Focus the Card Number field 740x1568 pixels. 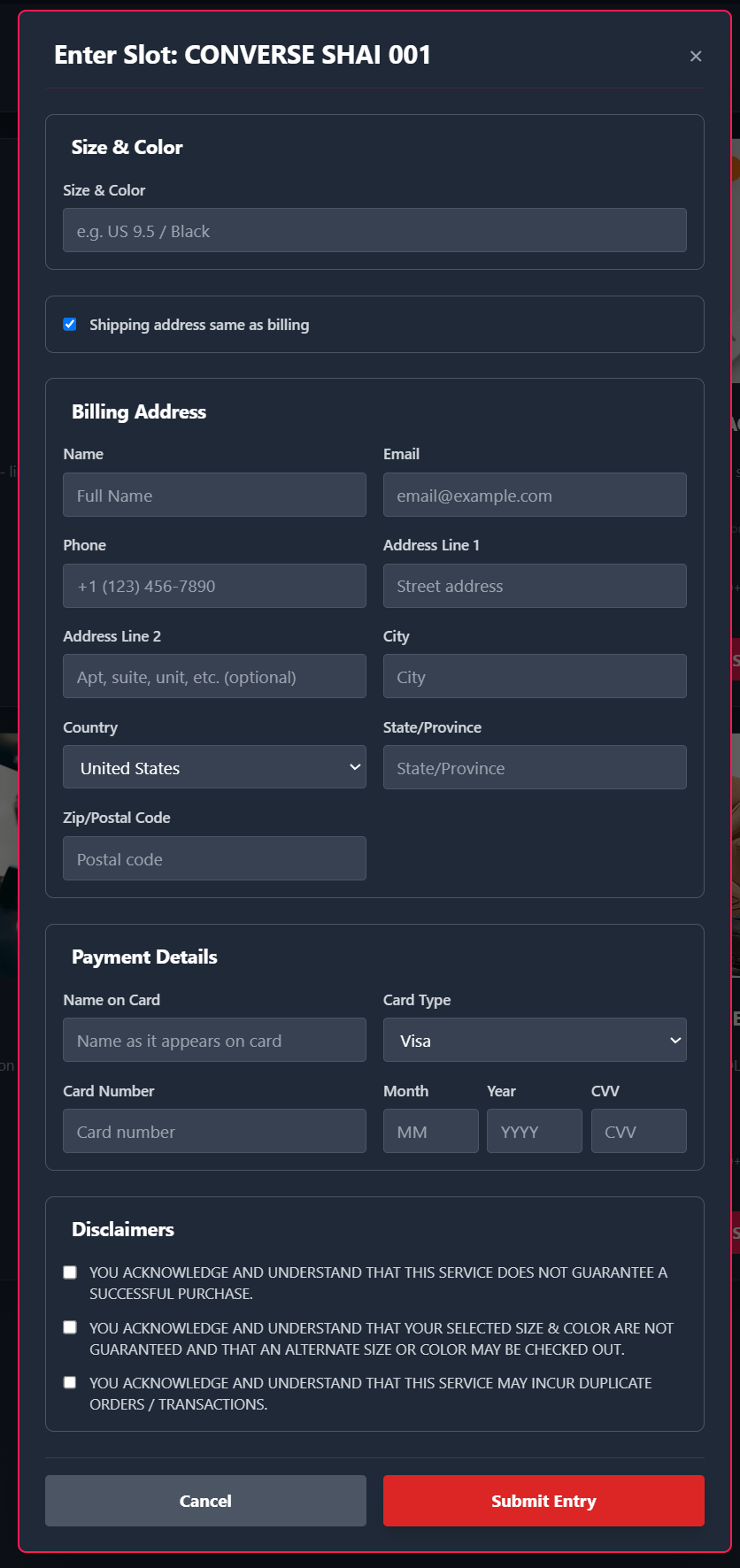coord(214,1131)
